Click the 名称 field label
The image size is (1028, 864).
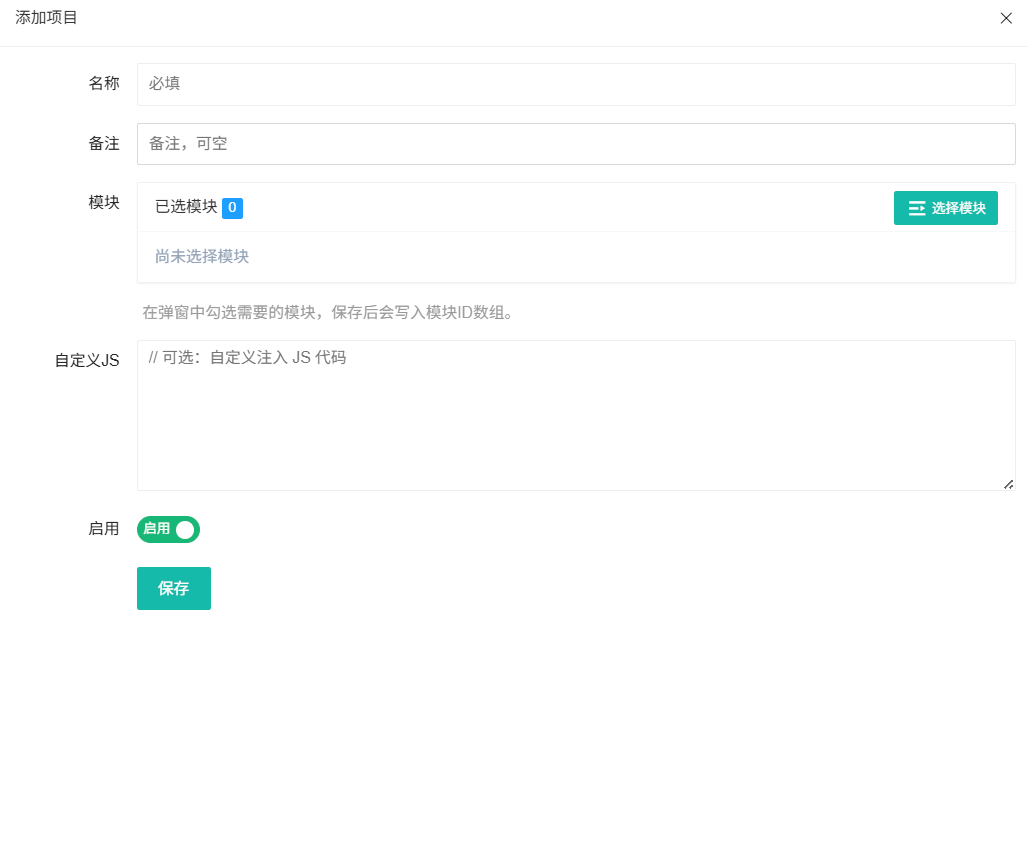[104, 84]
